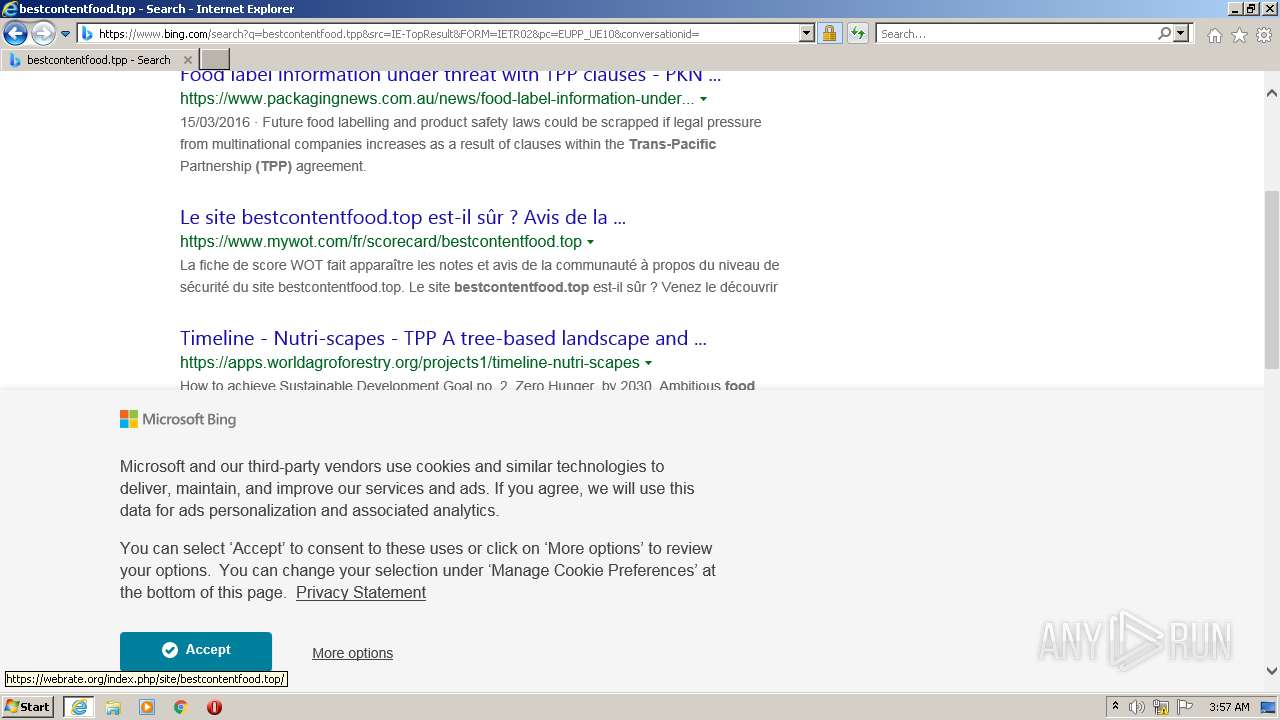Open a new tab button
Viewport: 1280px width, 720px height.
coord(215,60)
